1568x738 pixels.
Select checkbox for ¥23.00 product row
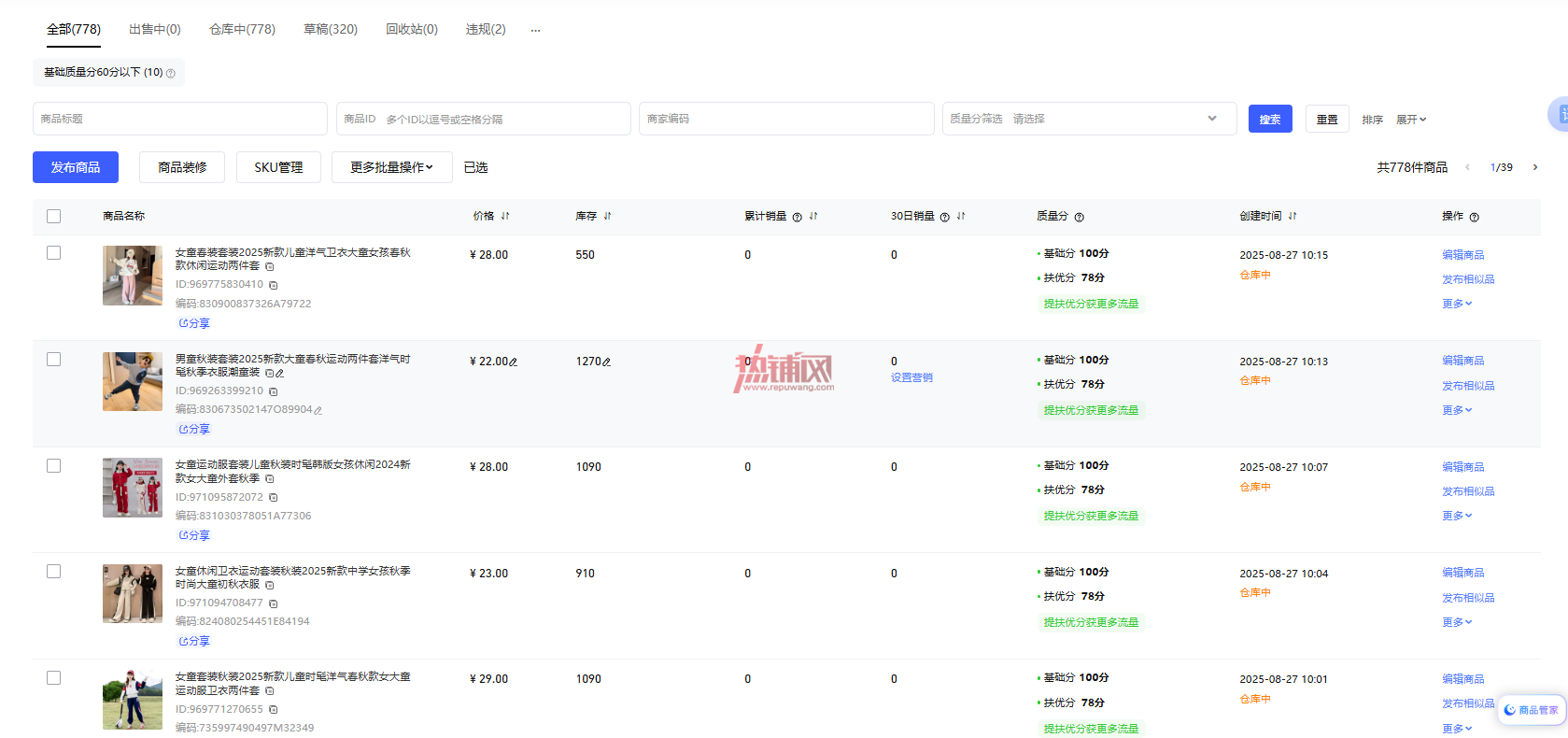tap(53, 572)
